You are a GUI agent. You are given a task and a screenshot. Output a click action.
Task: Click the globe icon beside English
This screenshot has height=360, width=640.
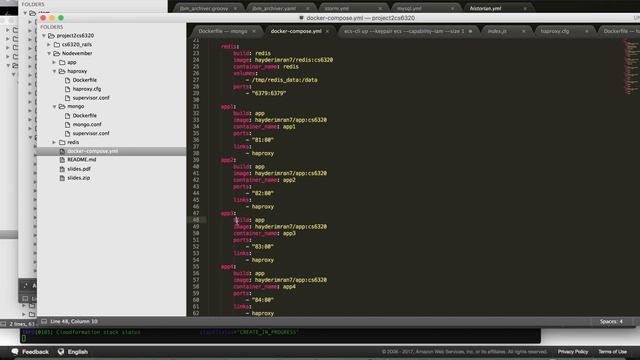pos(61,351)
